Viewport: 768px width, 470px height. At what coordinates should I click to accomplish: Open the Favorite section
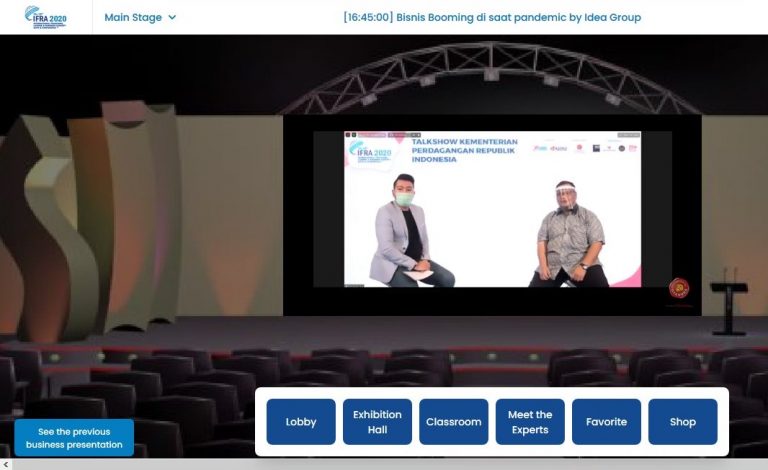point(606,422)
